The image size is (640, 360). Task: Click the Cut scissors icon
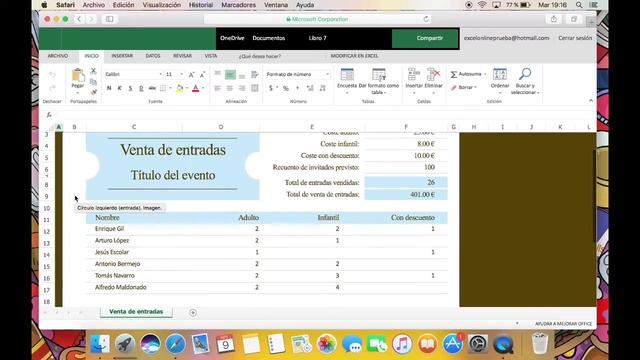click(93, 71)
